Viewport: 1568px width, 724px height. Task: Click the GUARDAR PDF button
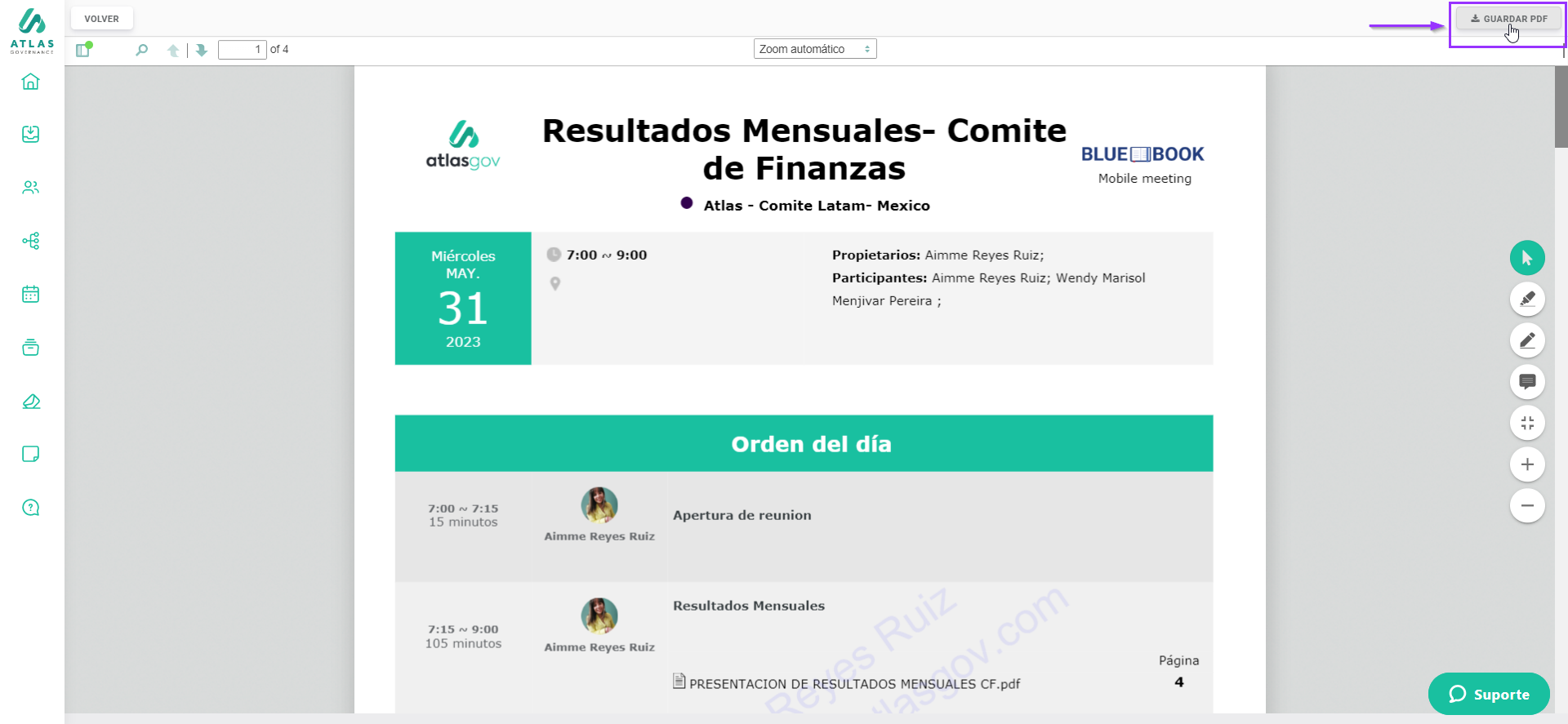click(1508, 19)
